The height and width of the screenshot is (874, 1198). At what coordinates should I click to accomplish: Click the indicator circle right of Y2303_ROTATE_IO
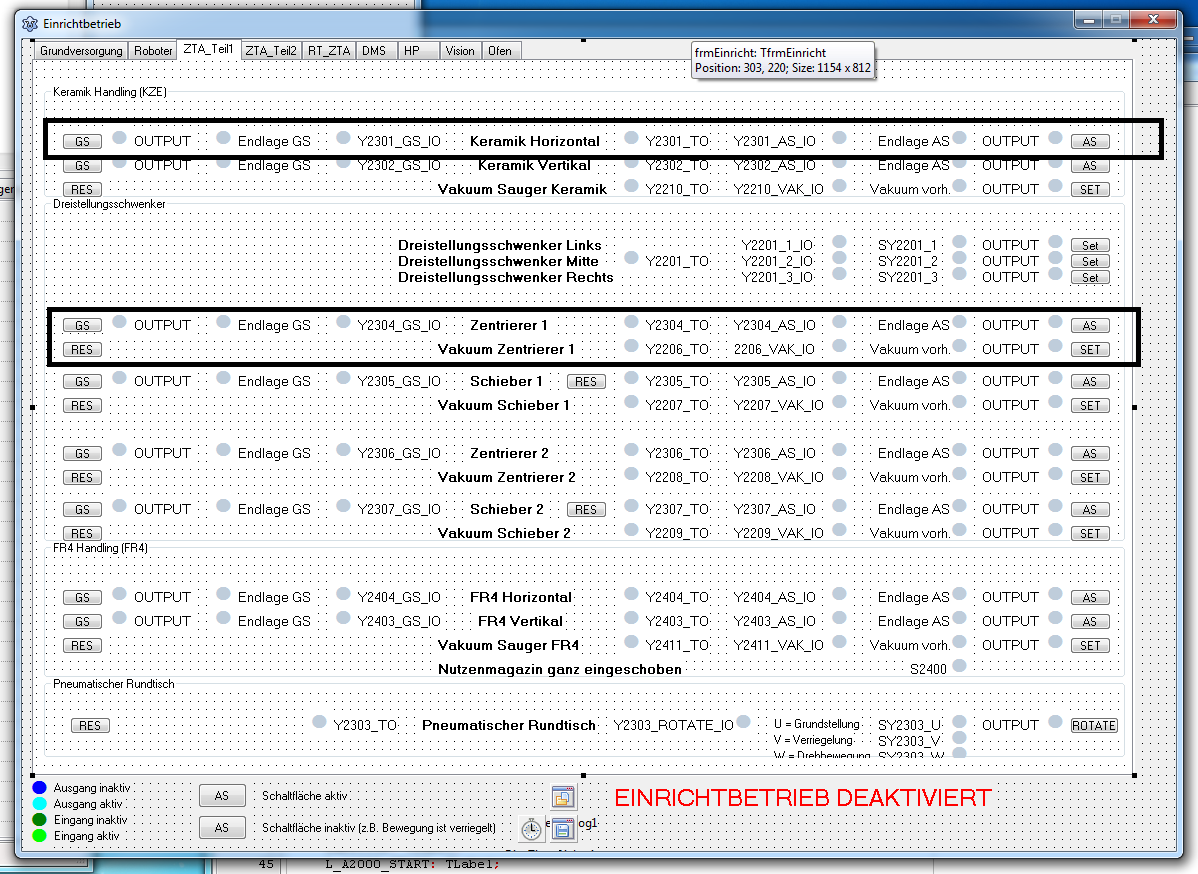click(x=743, y=722)
